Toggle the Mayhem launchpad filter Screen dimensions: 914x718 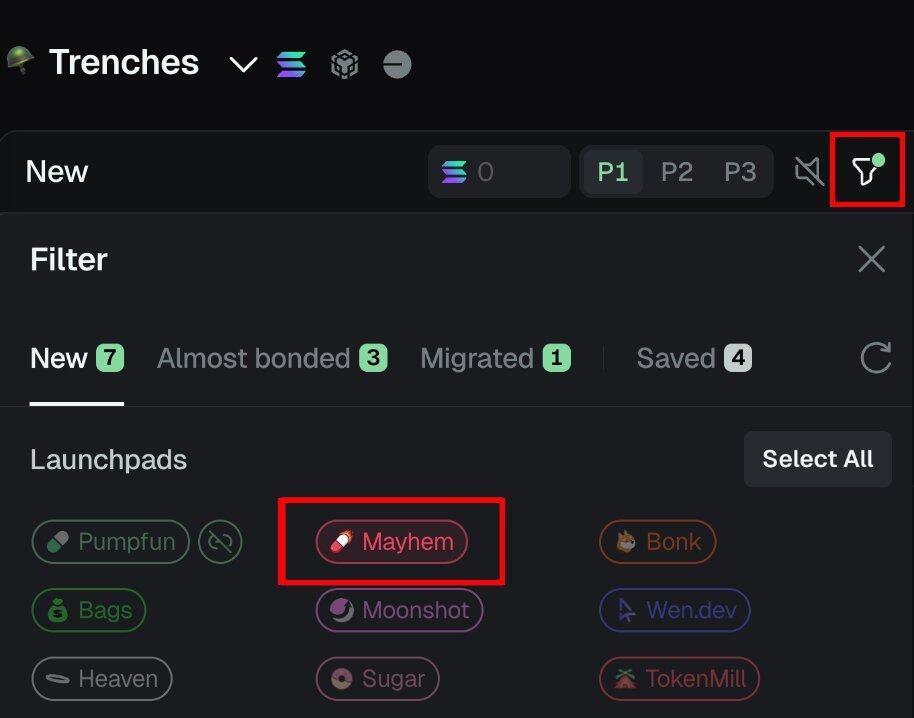tap(392, 542)
